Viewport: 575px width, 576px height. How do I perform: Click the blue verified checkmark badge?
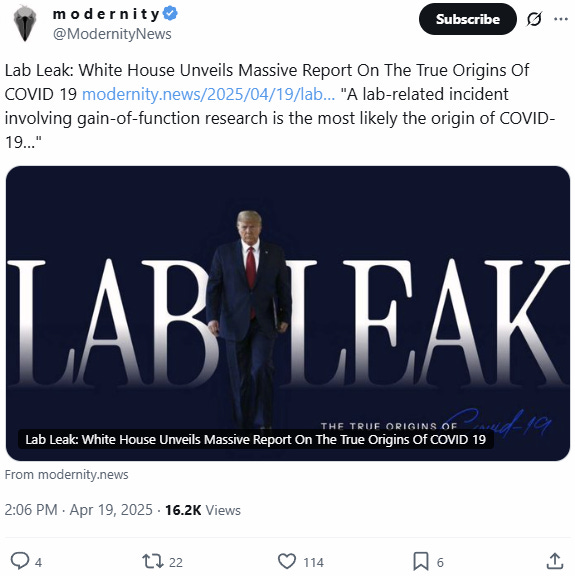point(170,14)
